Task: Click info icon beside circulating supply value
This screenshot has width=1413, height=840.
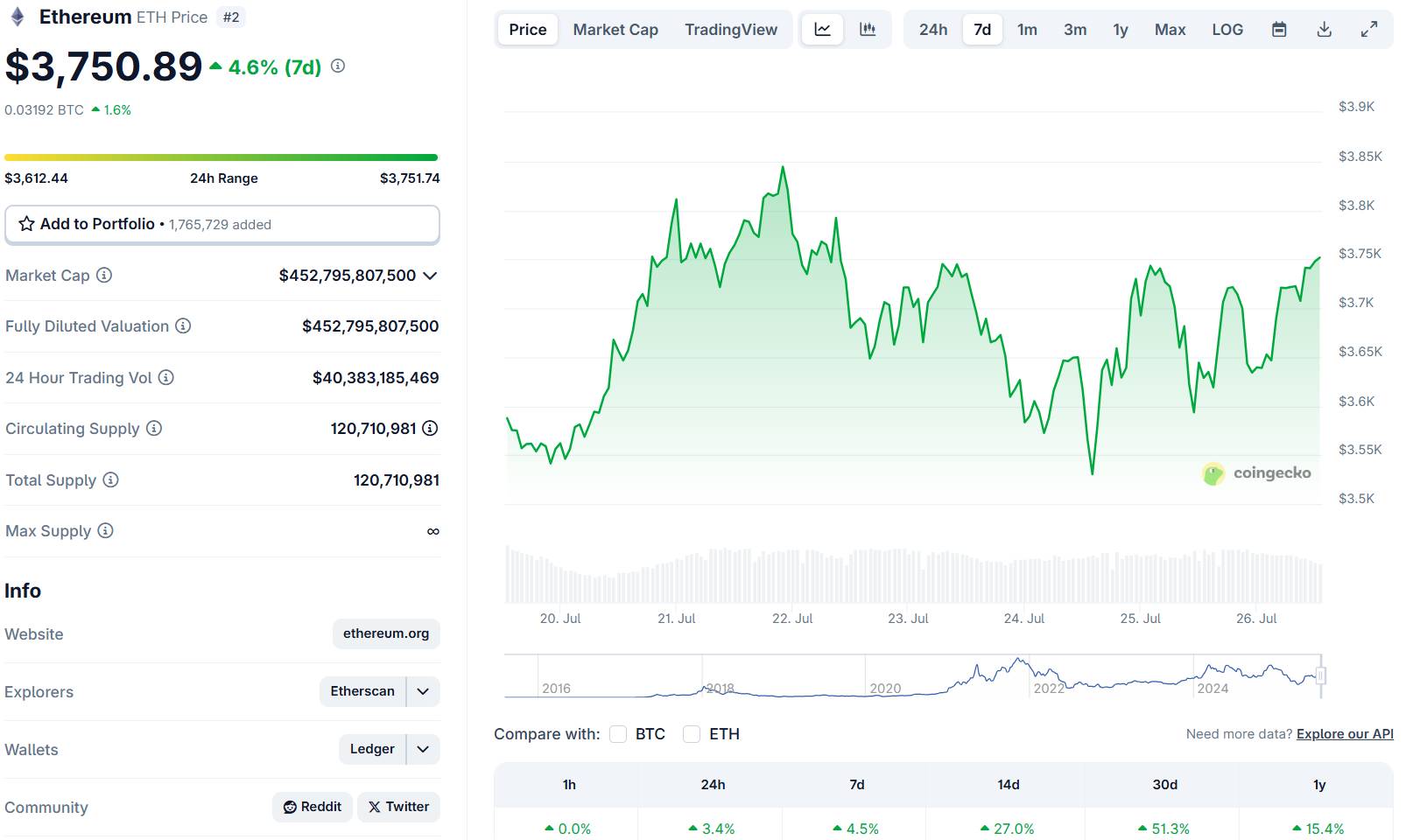Action: (x=430, y=428)
